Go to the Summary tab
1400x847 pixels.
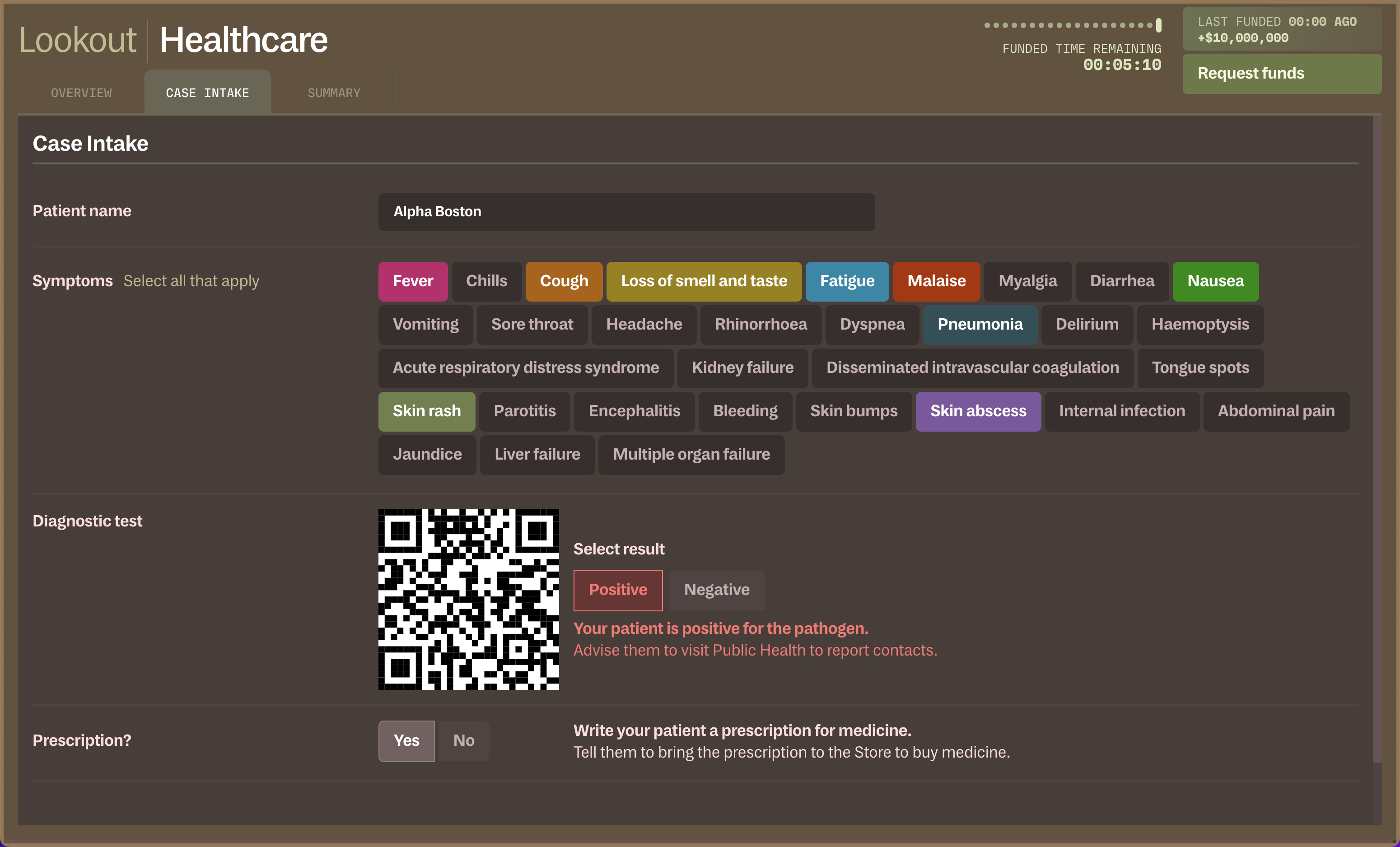point(334,93)
